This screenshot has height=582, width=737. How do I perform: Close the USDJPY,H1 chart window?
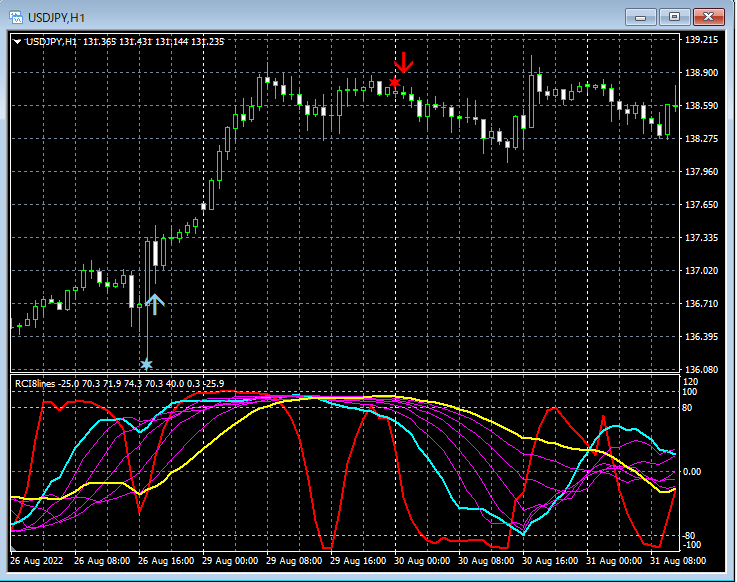(x=709, y=17)
